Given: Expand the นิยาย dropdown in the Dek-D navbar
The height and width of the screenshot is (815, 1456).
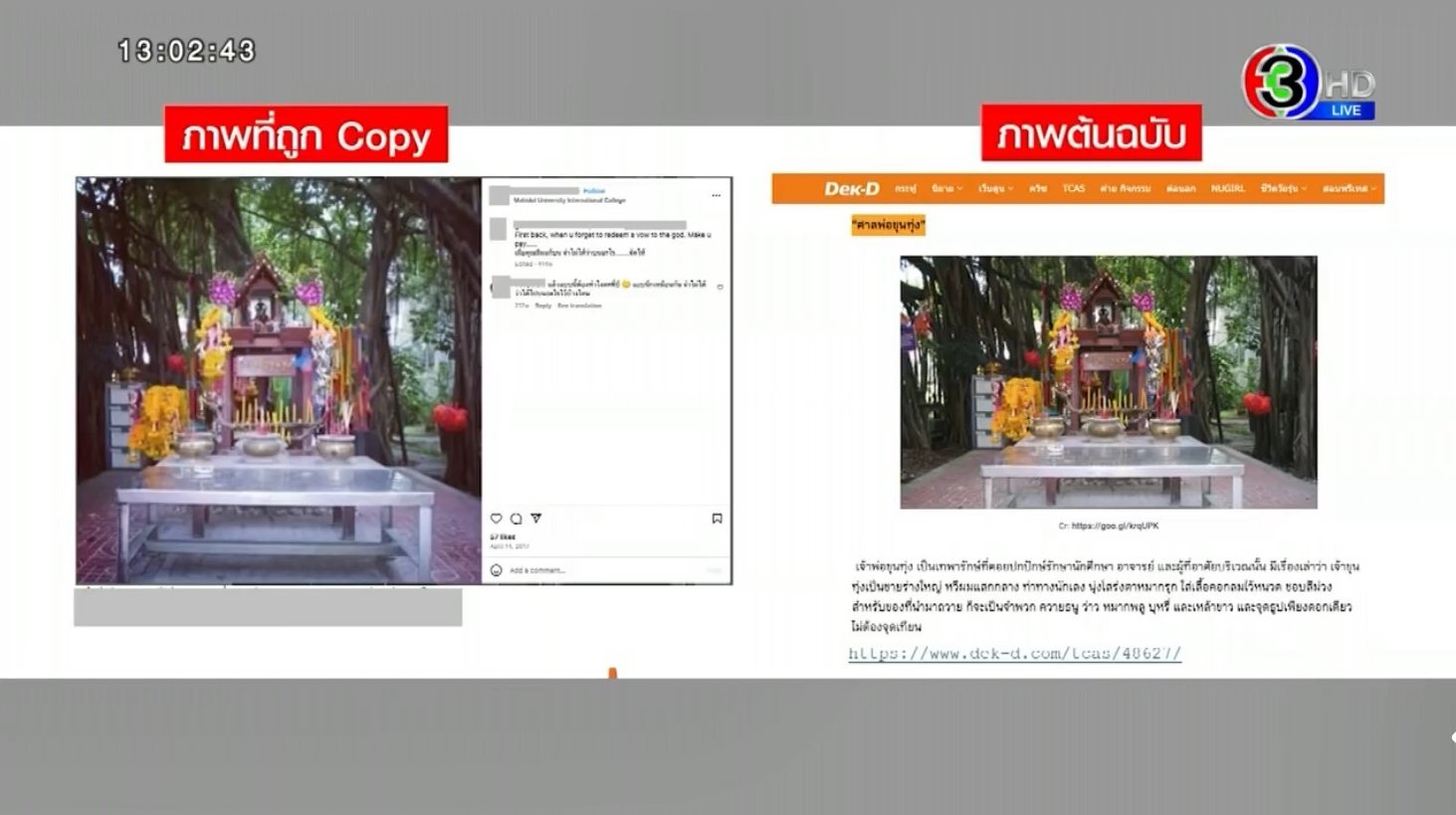Looking at the screenshot, I should (x=944, y=188).
